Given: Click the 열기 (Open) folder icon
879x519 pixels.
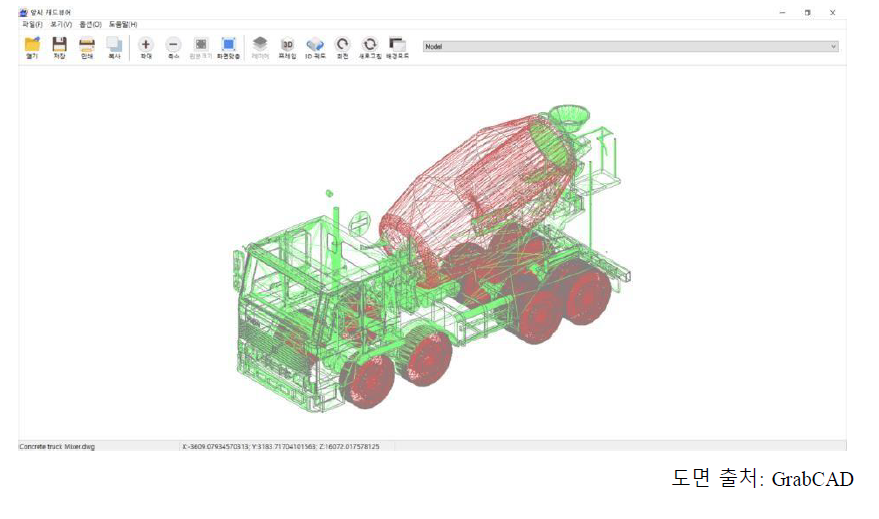Looking at the screenshot, I should click(x=32, y=44).
